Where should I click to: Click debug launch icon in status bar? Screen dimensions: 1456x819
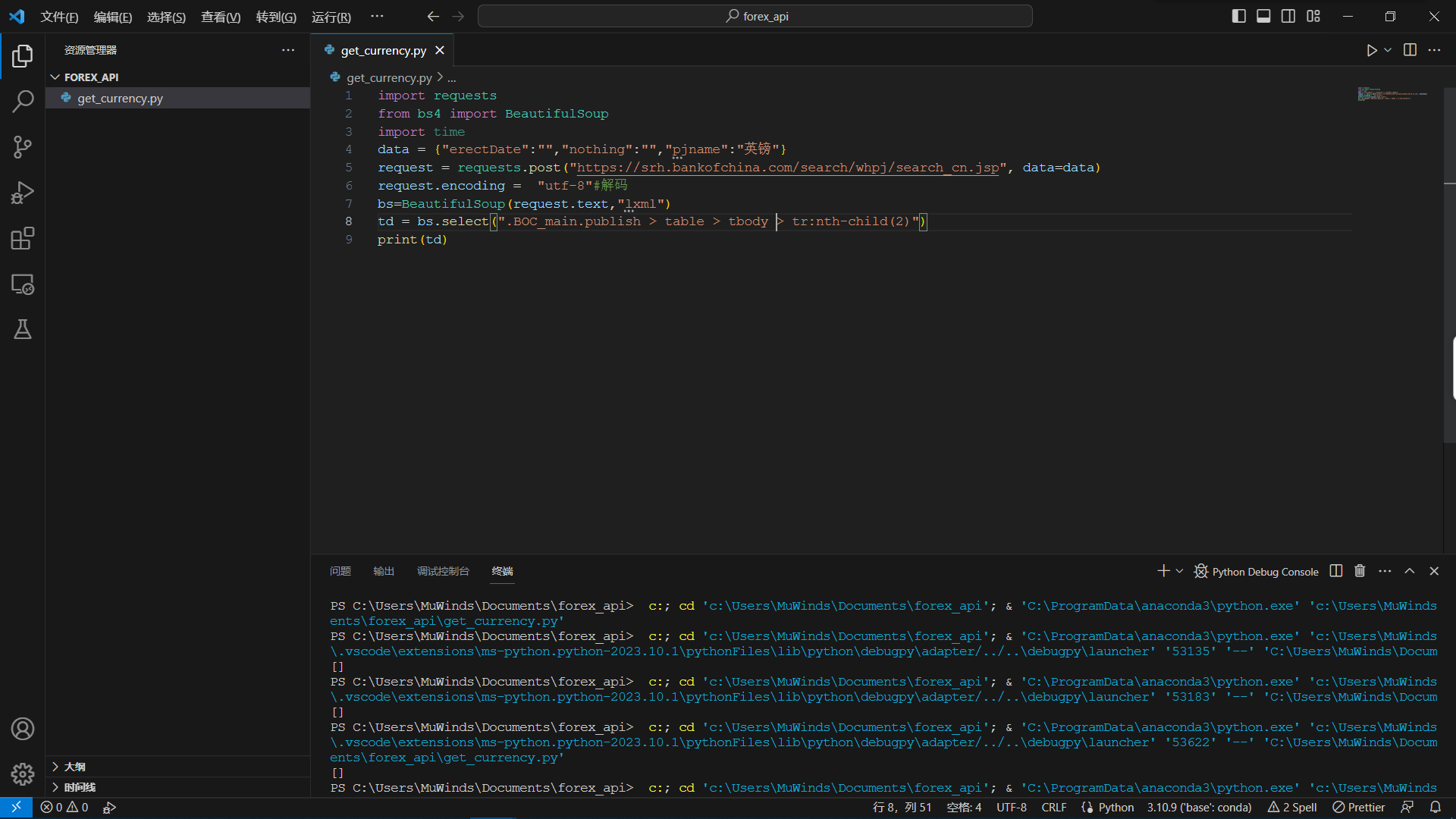[x=109, y=808]
